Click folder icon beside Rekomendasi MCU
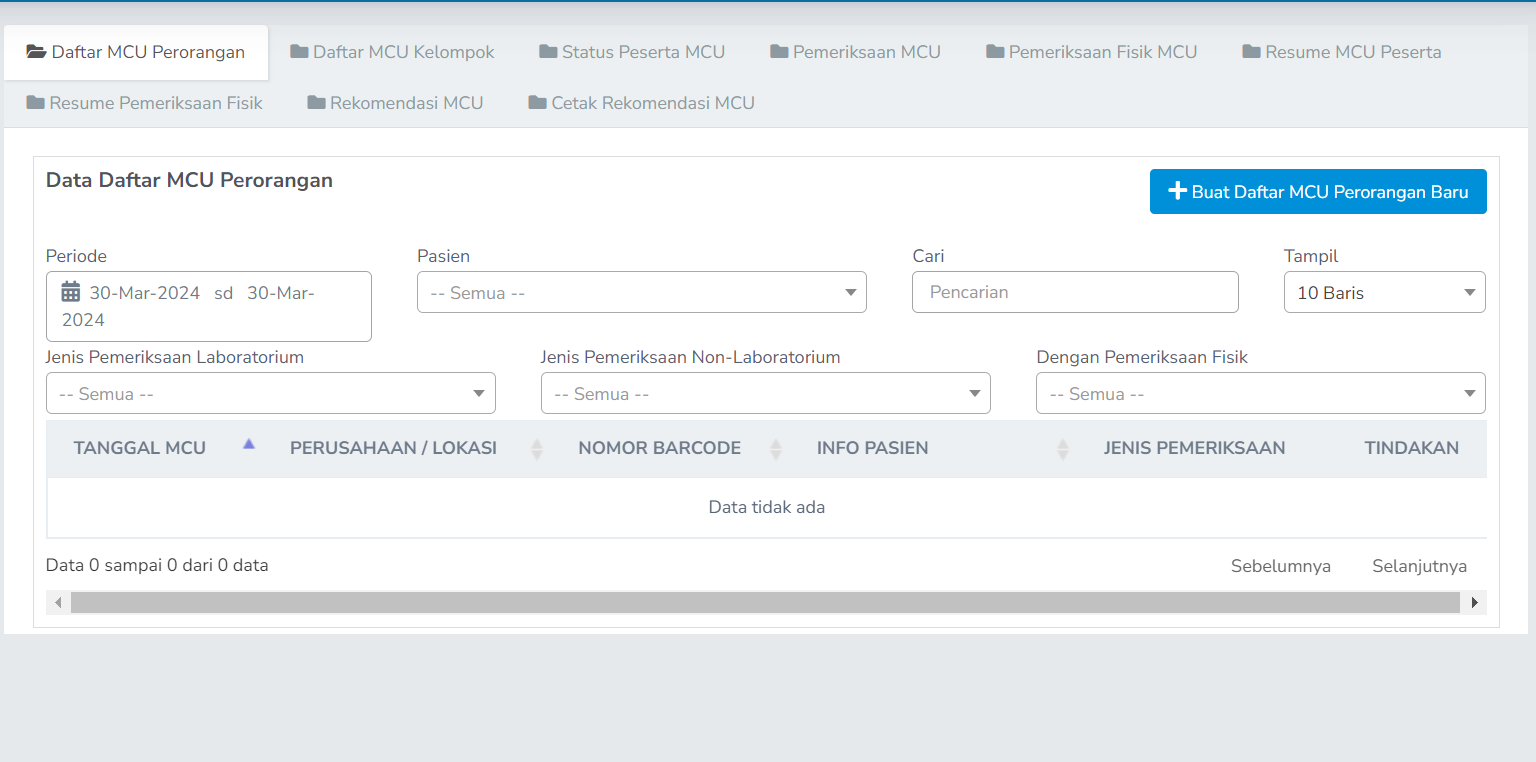 coord(316,103)
